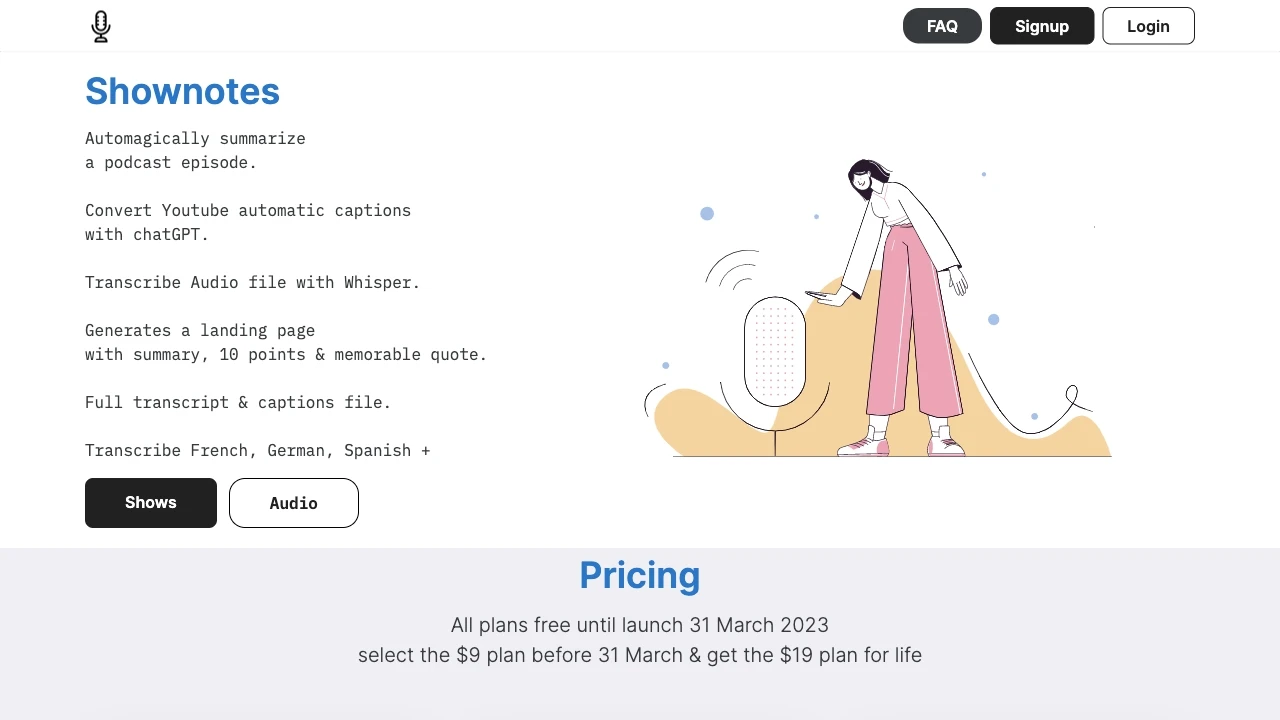
Task: Switch selection from Shows to Audio
Action: pos(293,503)
